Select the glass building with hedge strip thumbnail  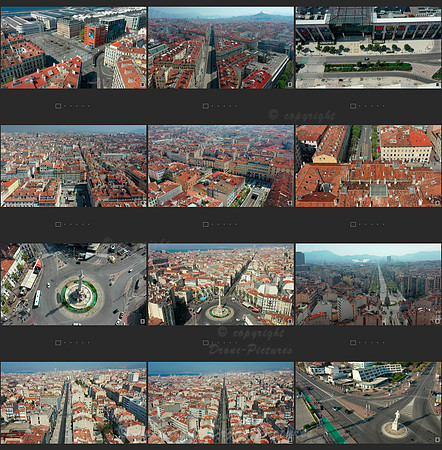coord(368,48)
